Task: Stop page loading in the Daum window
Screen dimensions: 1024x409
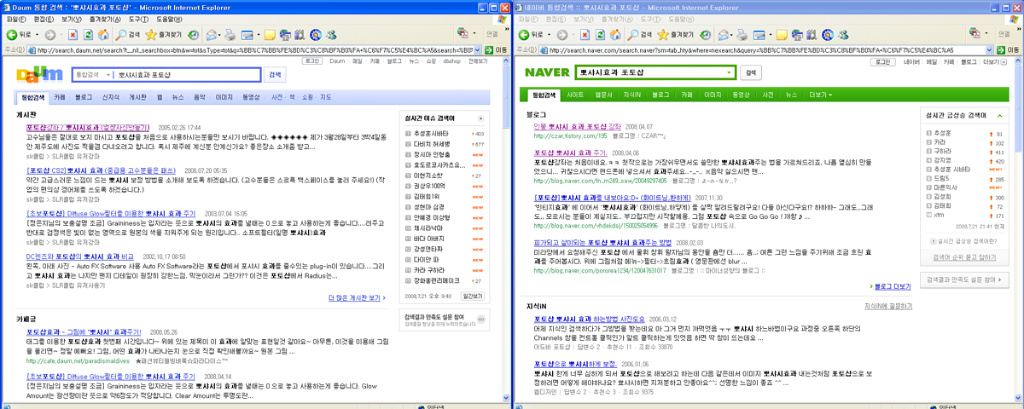Action: coord(73,35)
